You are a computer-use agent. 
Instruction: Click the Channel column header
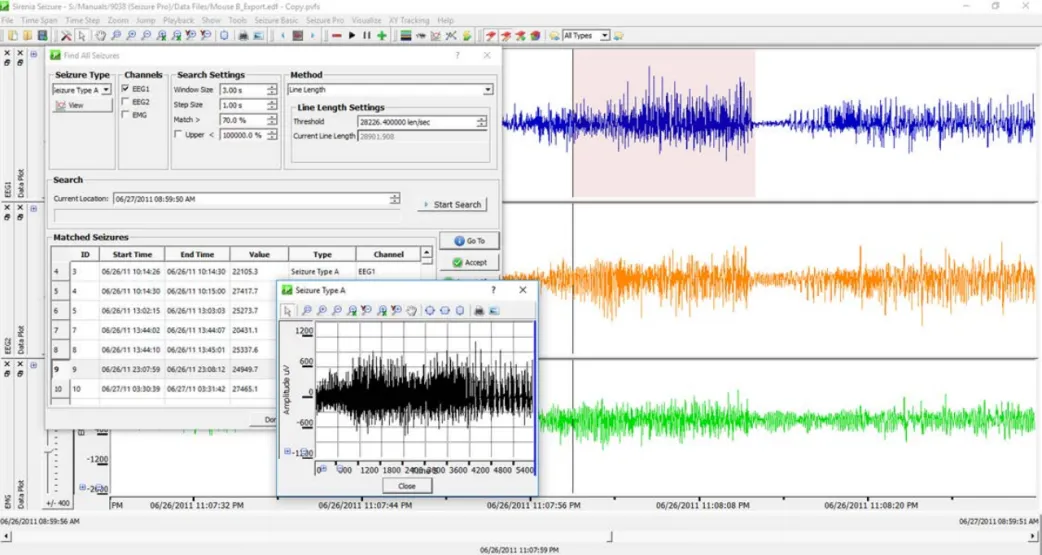tap(388, 254)
